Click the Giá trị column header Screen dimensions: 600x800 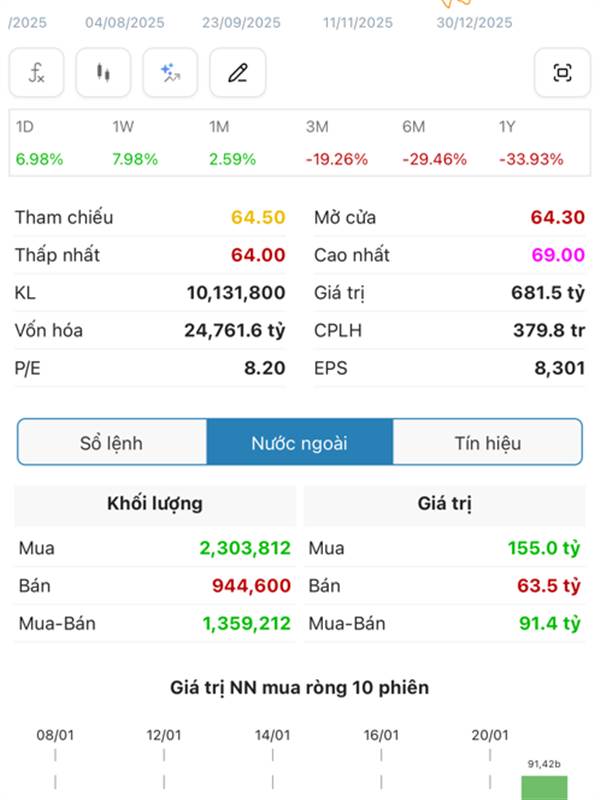tap(443, 504)
